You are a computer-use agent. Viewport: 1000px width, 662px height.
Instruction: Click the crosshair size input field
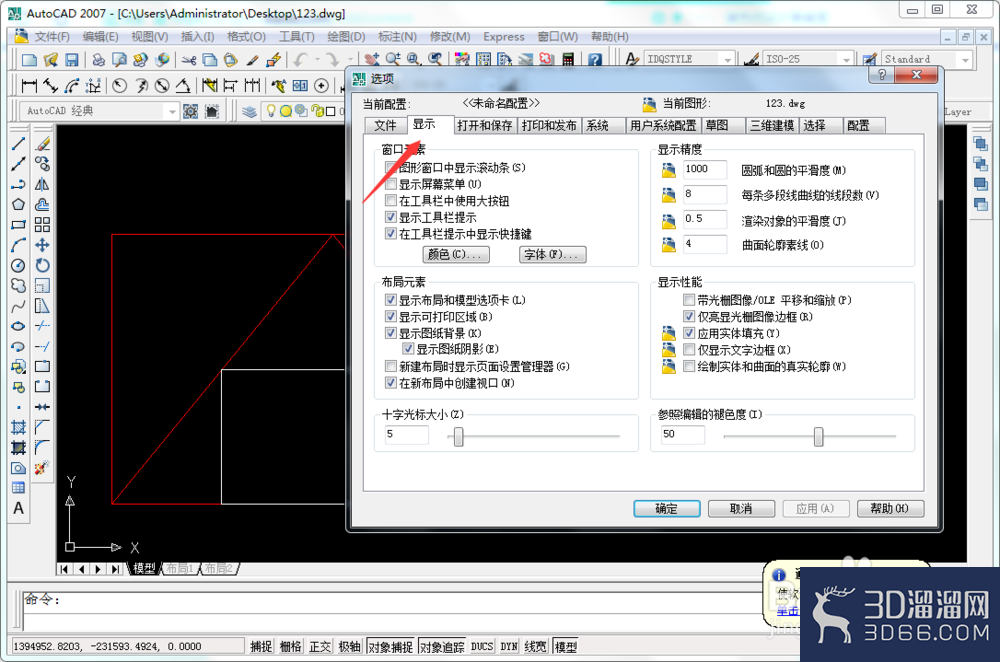click(x=406, y=434)
